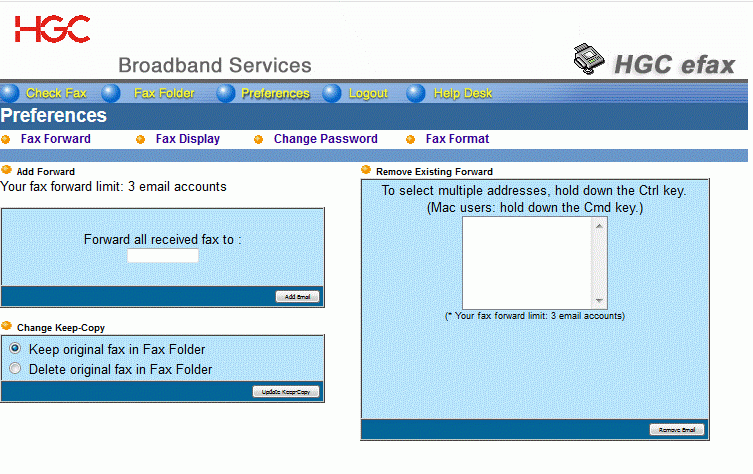
Task: Click orange bullet beside Change Password
Action: [258, 140]
